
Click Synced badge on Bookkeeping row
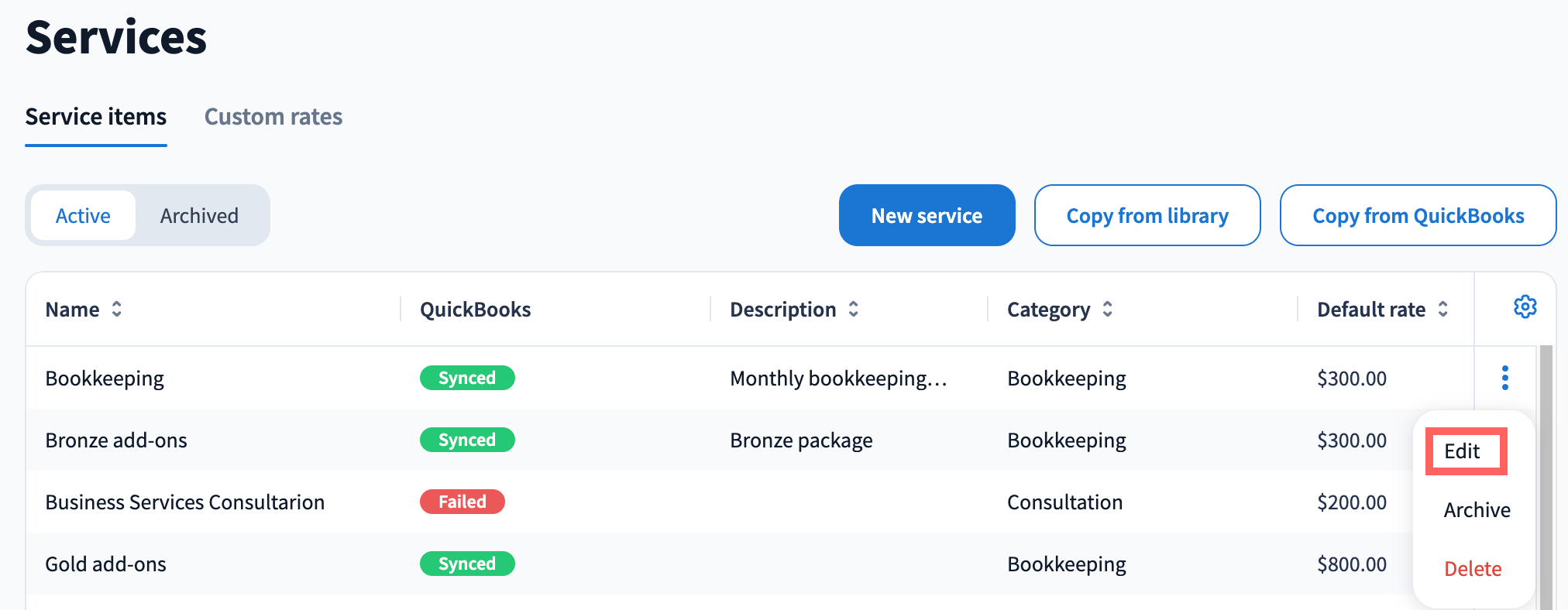tap(466, 378)
